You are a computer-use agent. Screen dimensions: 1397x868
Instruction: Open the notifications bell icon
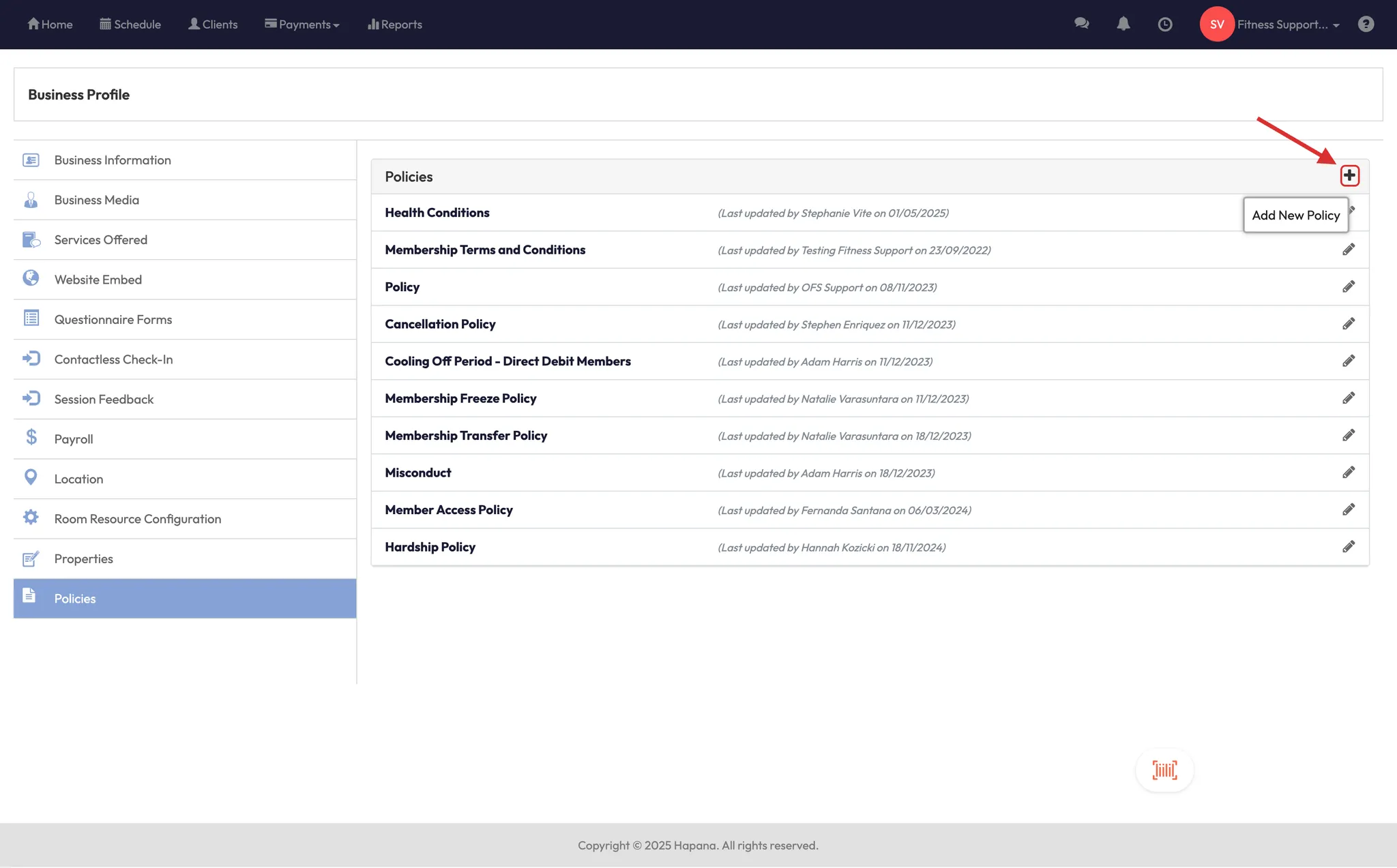tap(1123, 24)
